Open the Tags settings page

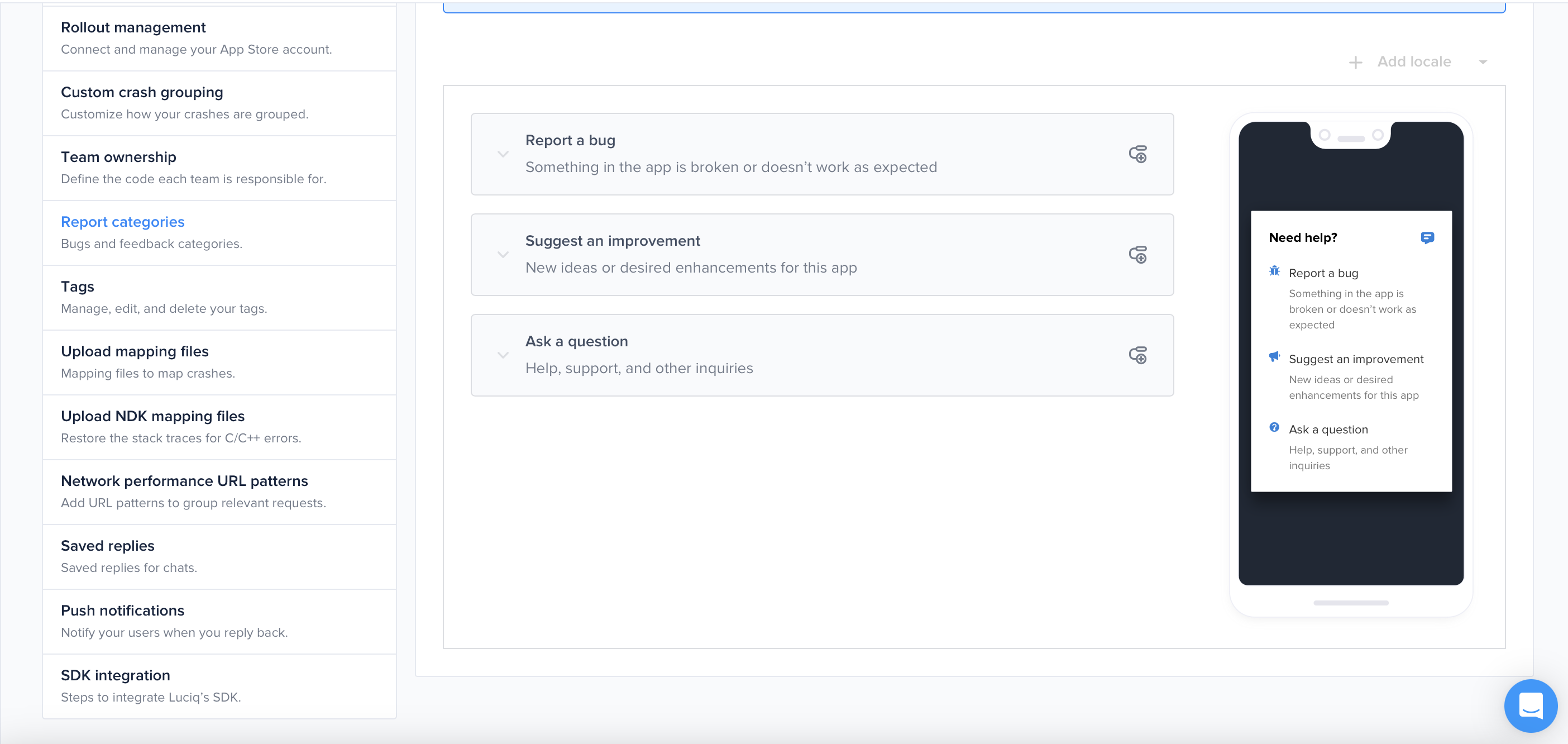77,287
